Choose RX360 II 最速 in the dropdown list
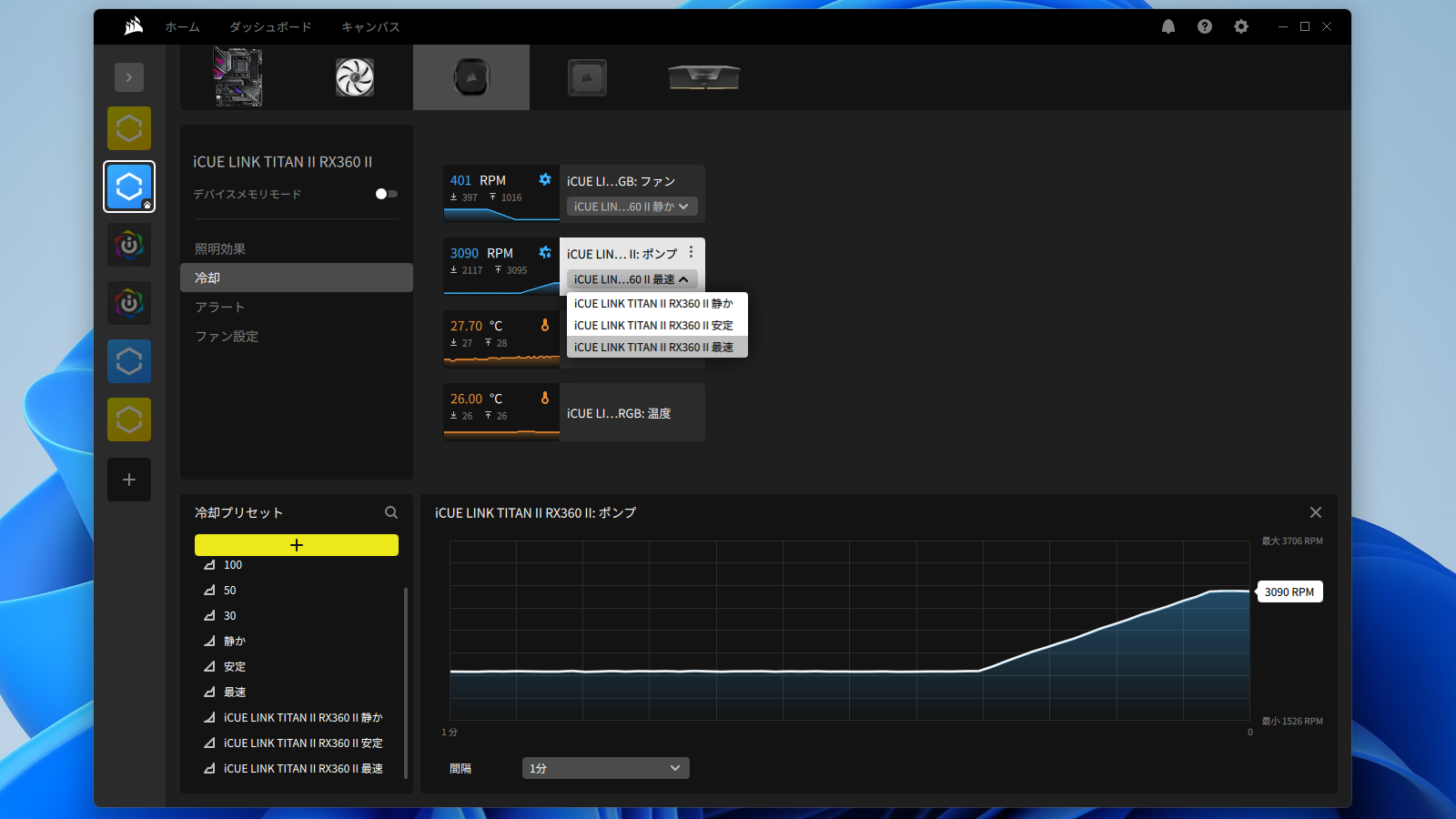This screenshot has height=819, width=1456. 657,347
